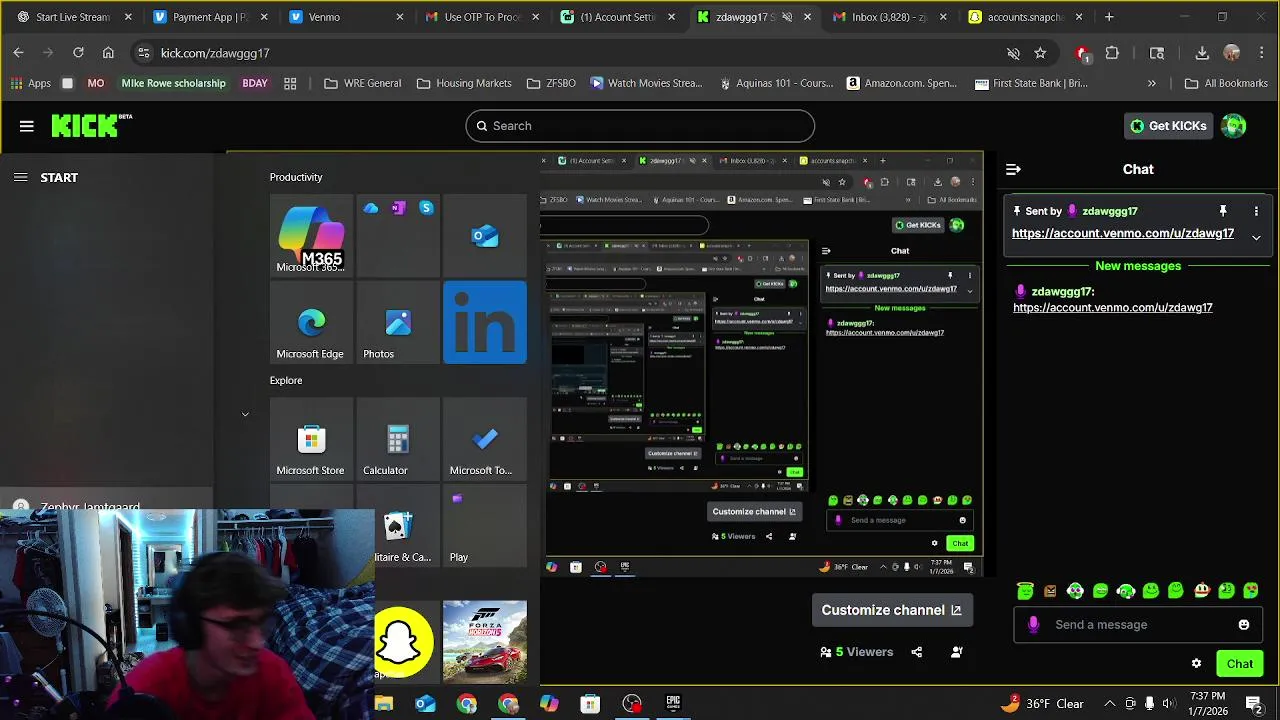The width and height of the screenshot is (1280, 720).
Task: Open the Mike Rowe scholarship bookmark
Action: point(173,84)
